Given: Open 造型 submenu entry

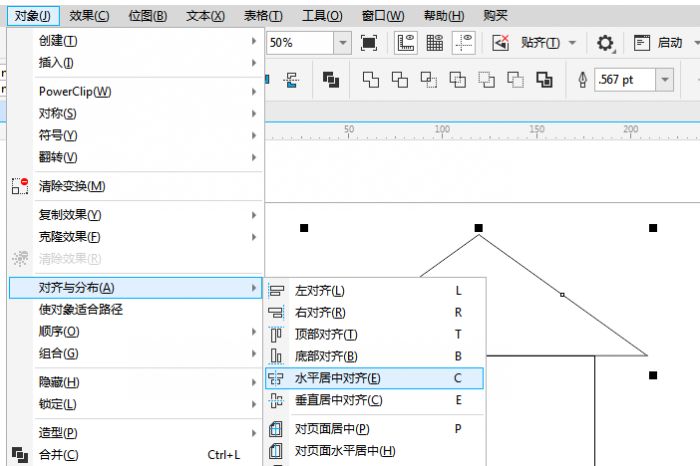Looking at the screenshot, I should click(135, 433).
